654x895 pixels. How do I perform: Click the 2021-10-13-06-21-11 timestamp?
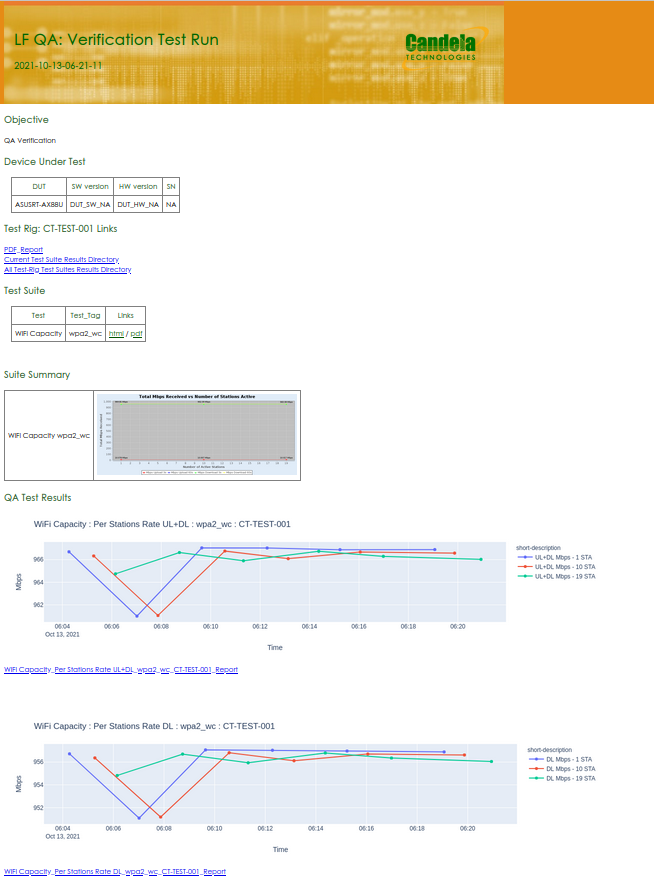point(58,66)
